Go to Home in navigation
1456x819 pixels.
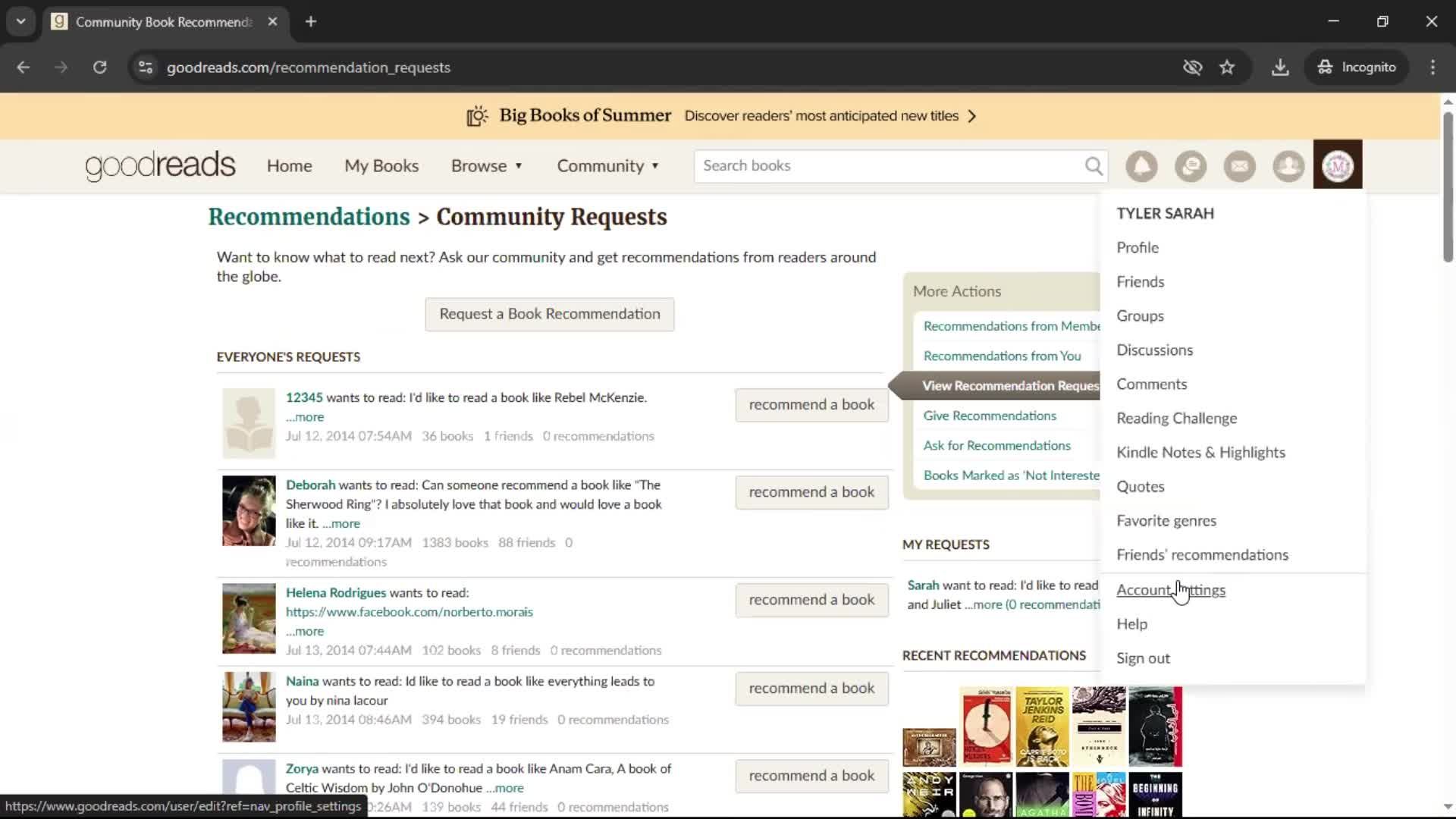[x=289, y=166]
